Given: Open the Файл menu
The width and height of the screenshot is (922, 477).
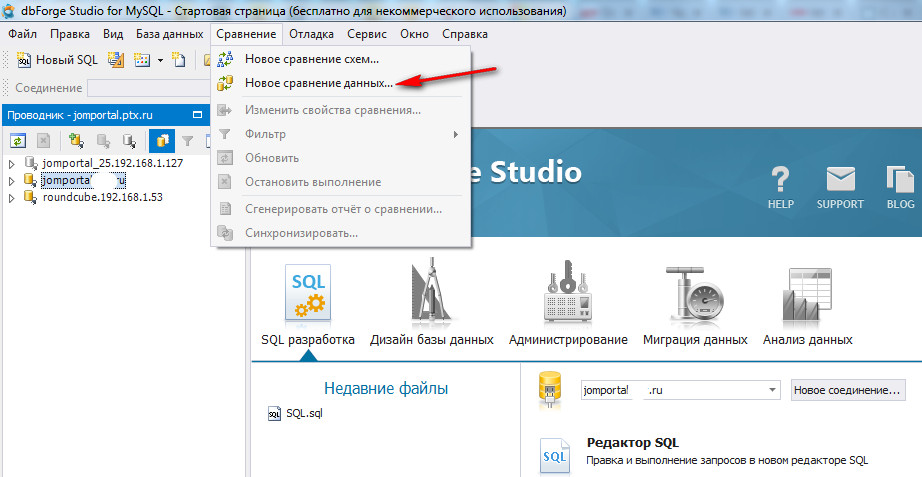Looking at the screenshot, I should click(x=22, y=34).
